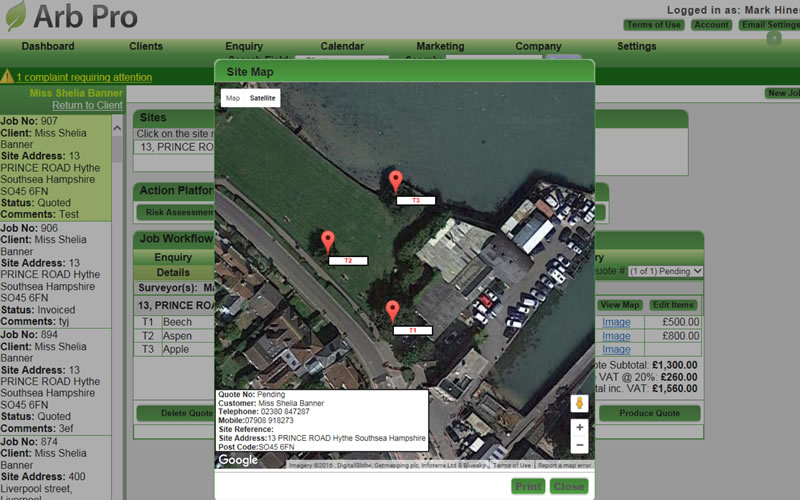Open the Calendar menu
800x500 pixels.
click(342, 46)
